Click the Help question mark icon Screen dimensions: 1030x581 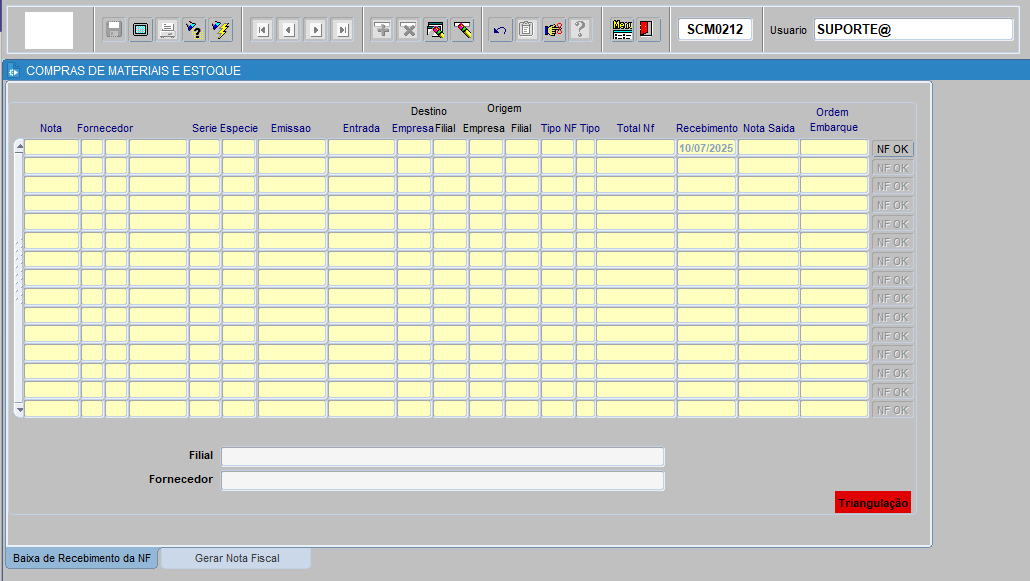(x=579, y=30)
